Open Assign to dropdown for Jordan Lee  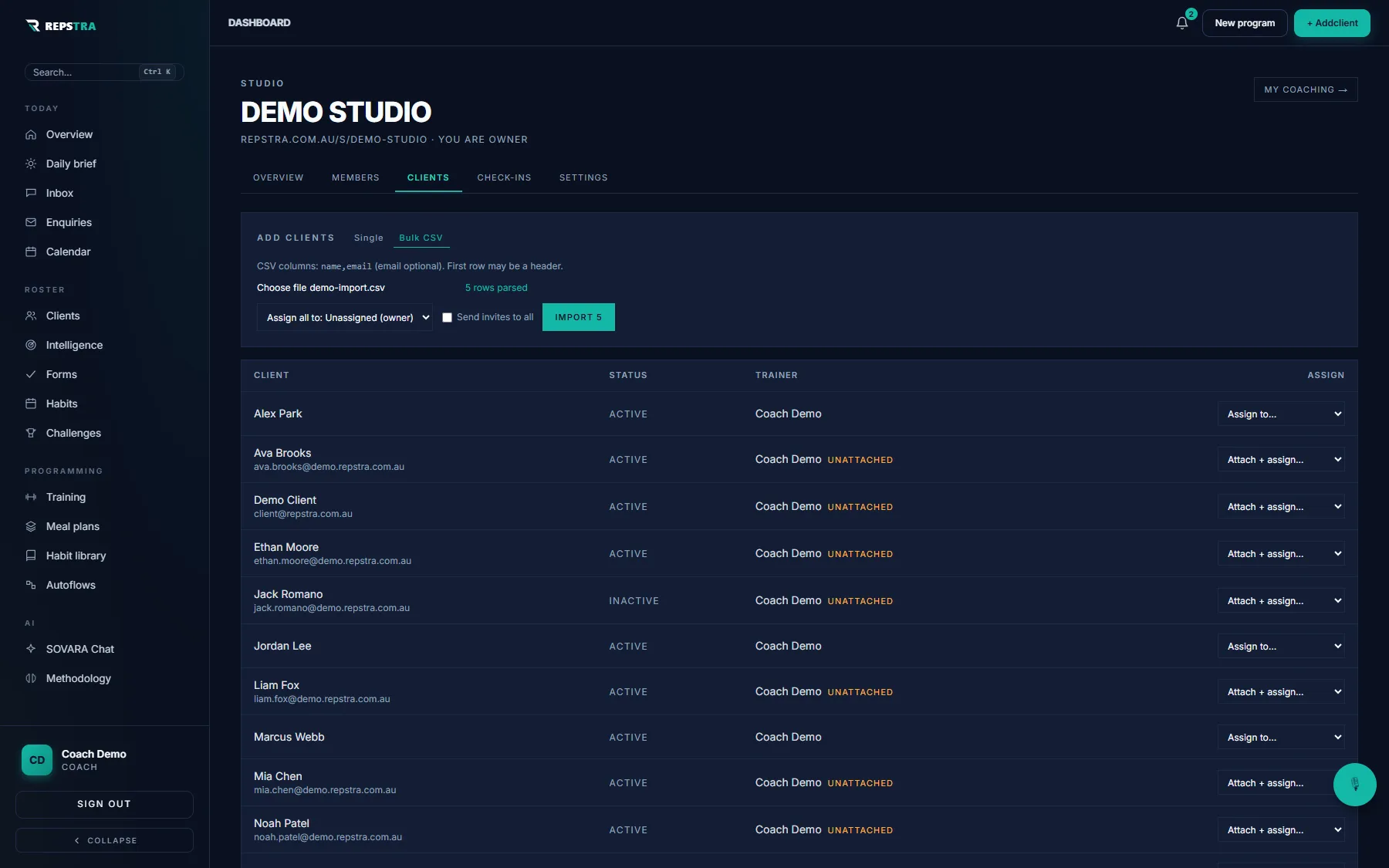tap(1281, 646)
